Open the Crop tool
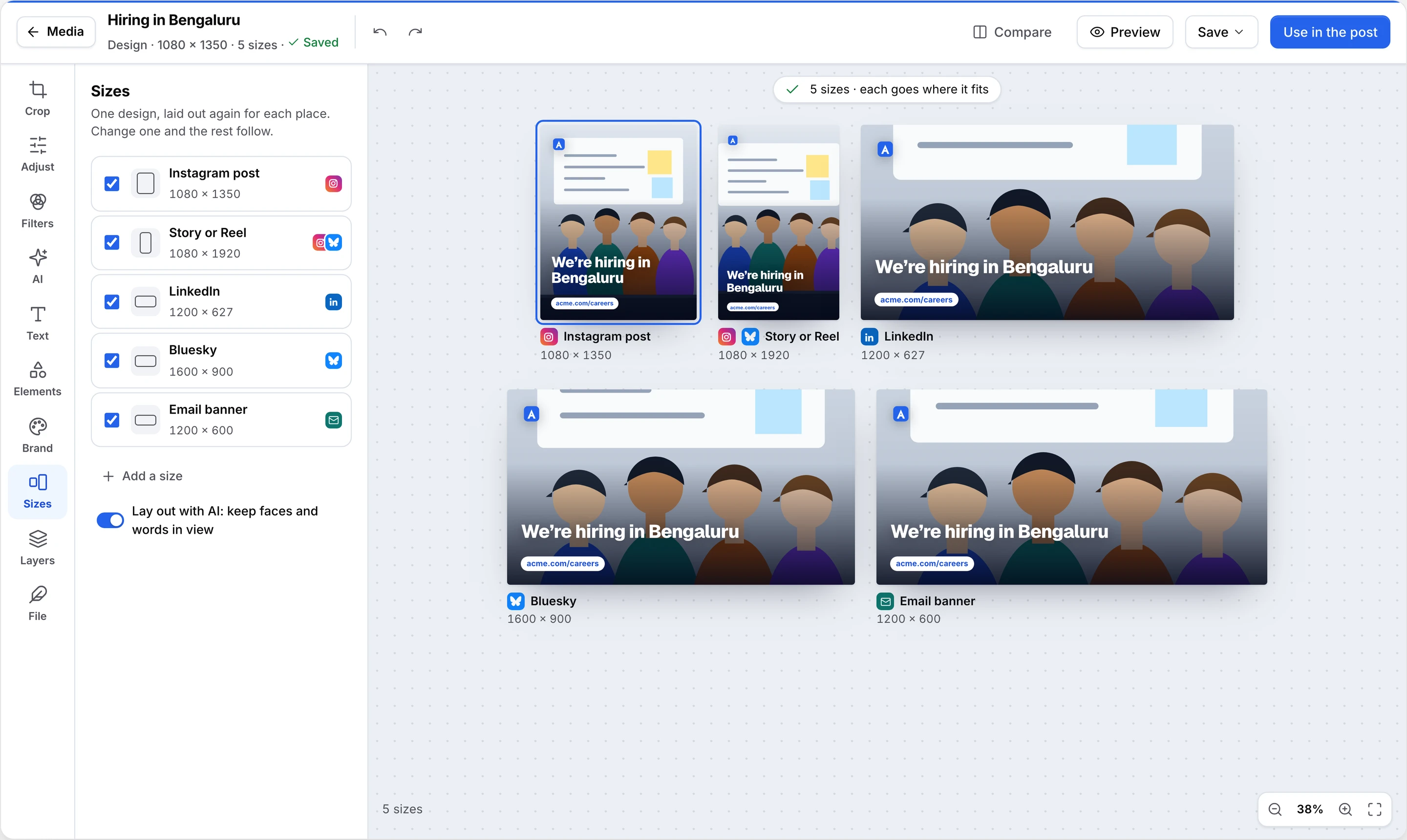This screenshot has height=840, width=1407. click(x=37, y=98)
